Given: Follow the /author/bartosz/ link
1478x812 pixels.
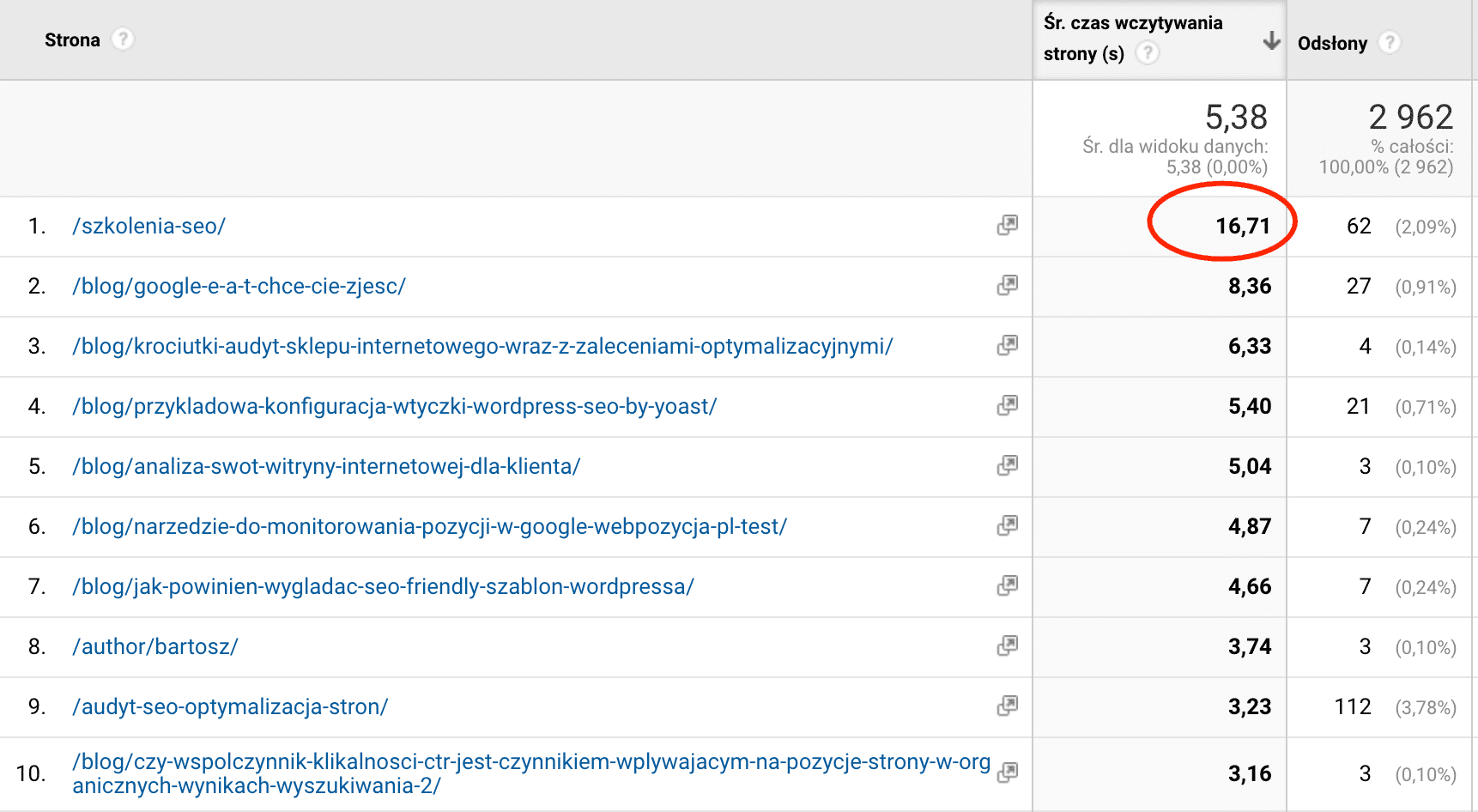Looking at the screenshot, I should click(x=155, y=647).
